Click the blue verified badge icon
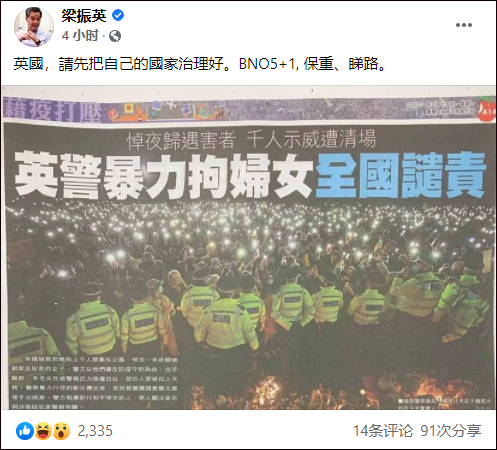The image size is (497, 450). (x=118, y=15)
